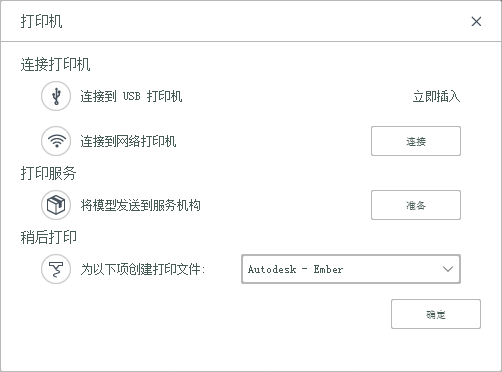The width and height of the screenshot is (502, 372).
Task: Open the Autodesk - Ember combo box
Action: pos(351,269)
